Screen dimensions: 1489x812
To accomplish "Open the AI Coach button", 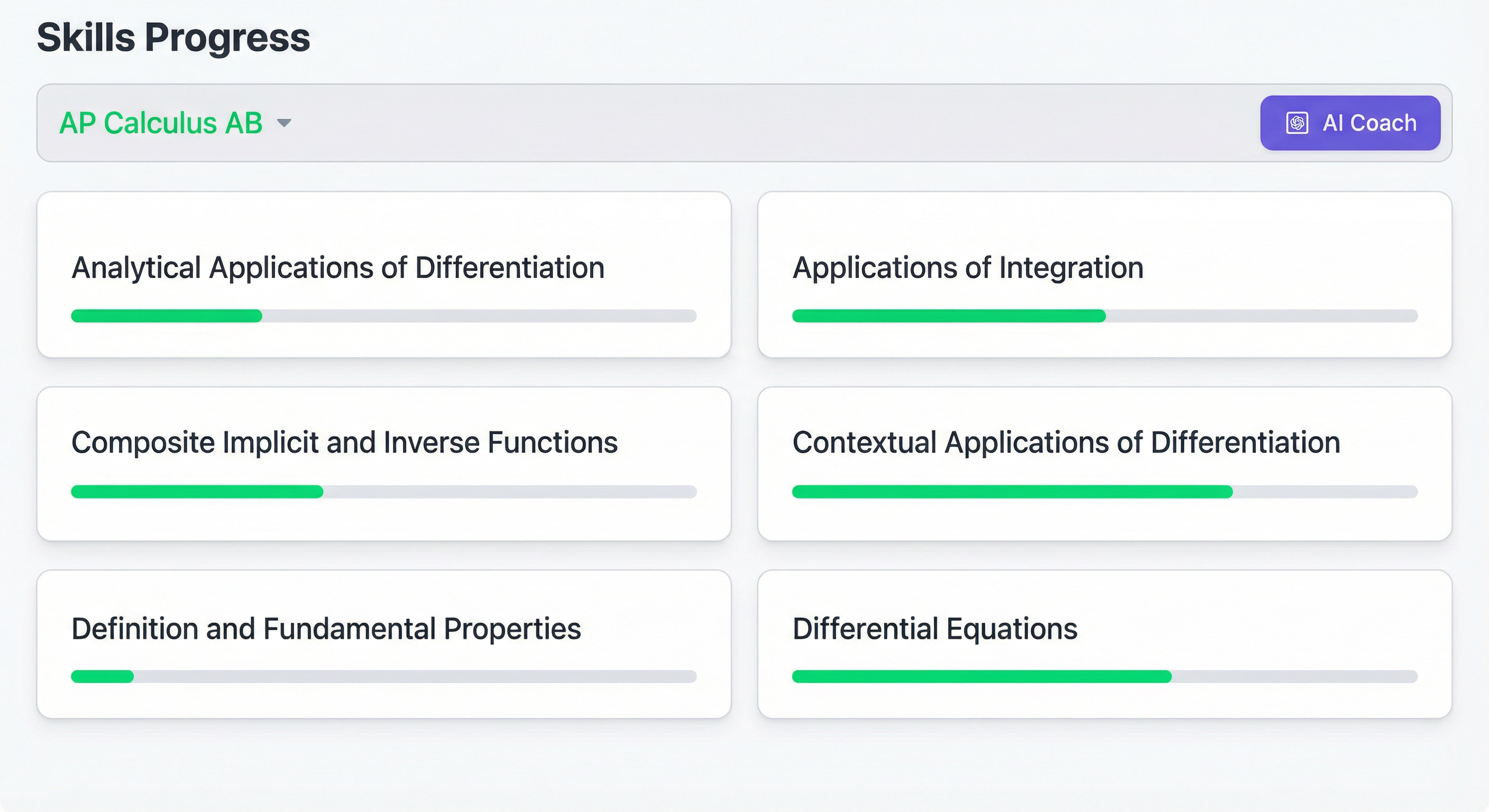I will 1350,123.
